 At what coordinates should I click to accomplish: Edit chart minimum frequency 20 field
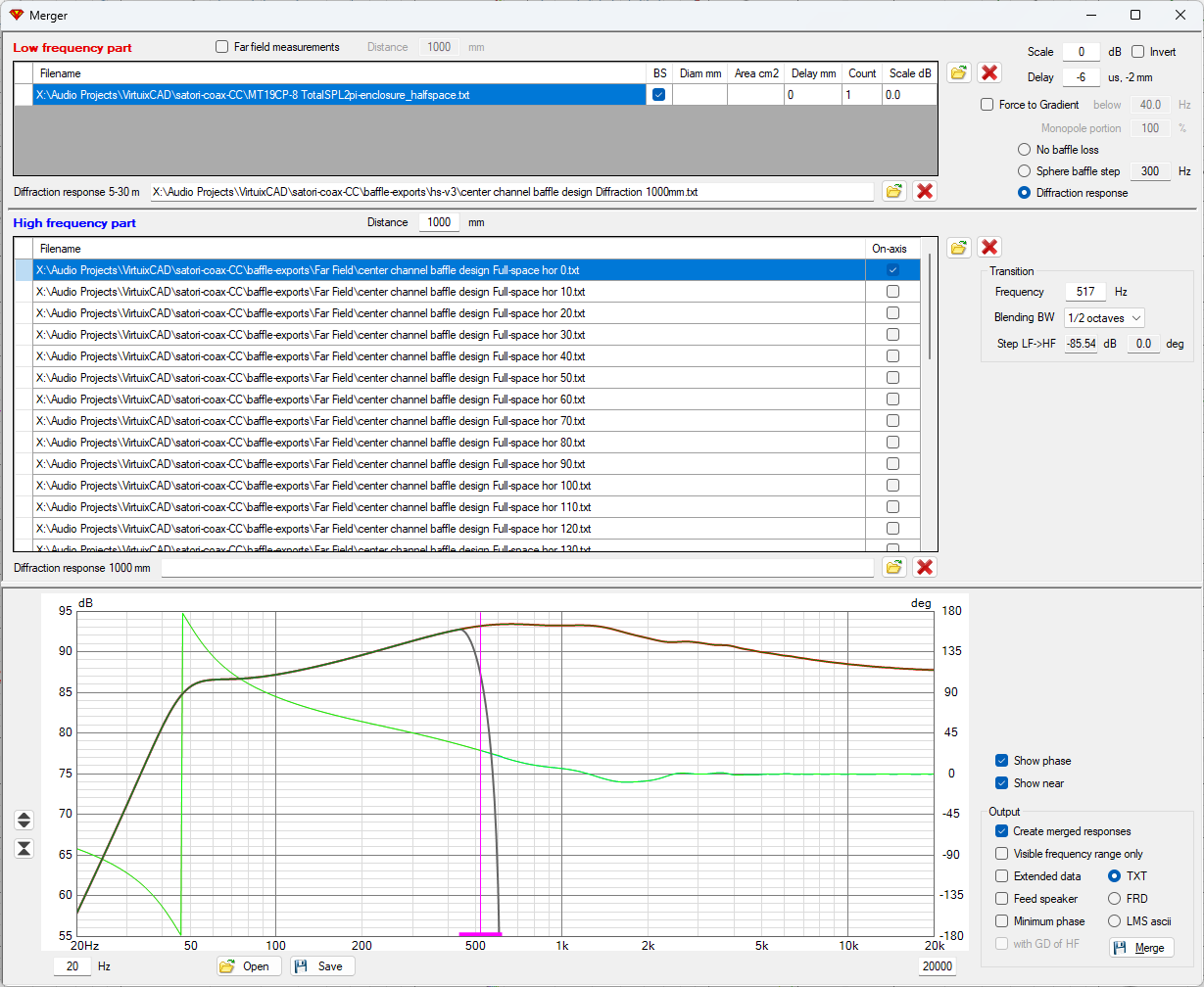(72, 966)
